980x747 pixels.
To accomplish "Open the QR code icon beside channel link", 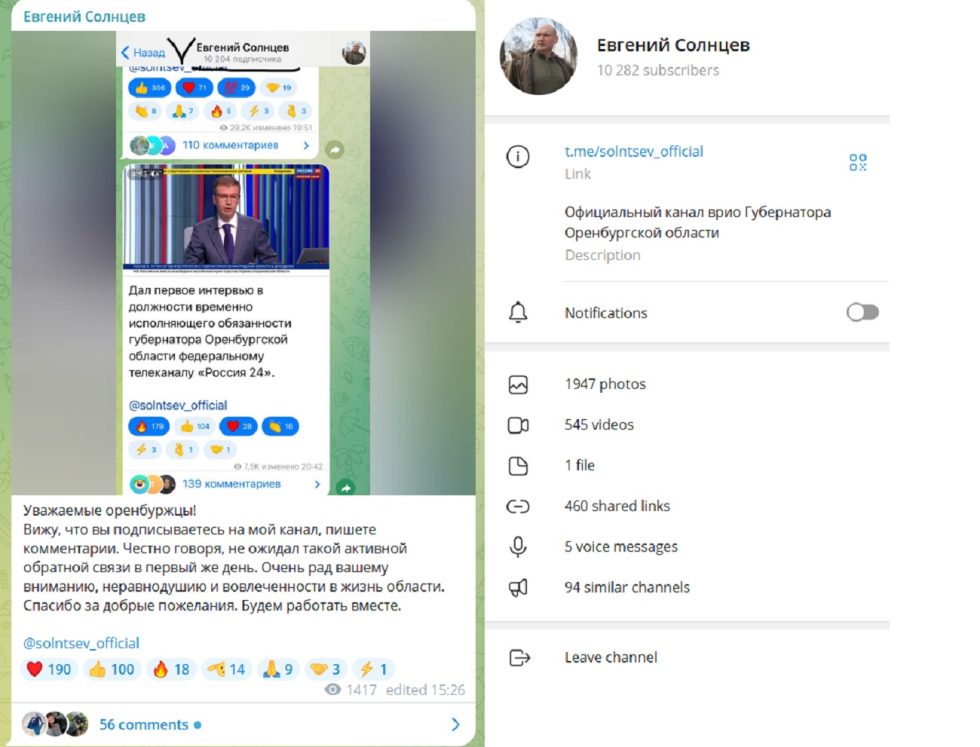I will click(x=858, y=163).
